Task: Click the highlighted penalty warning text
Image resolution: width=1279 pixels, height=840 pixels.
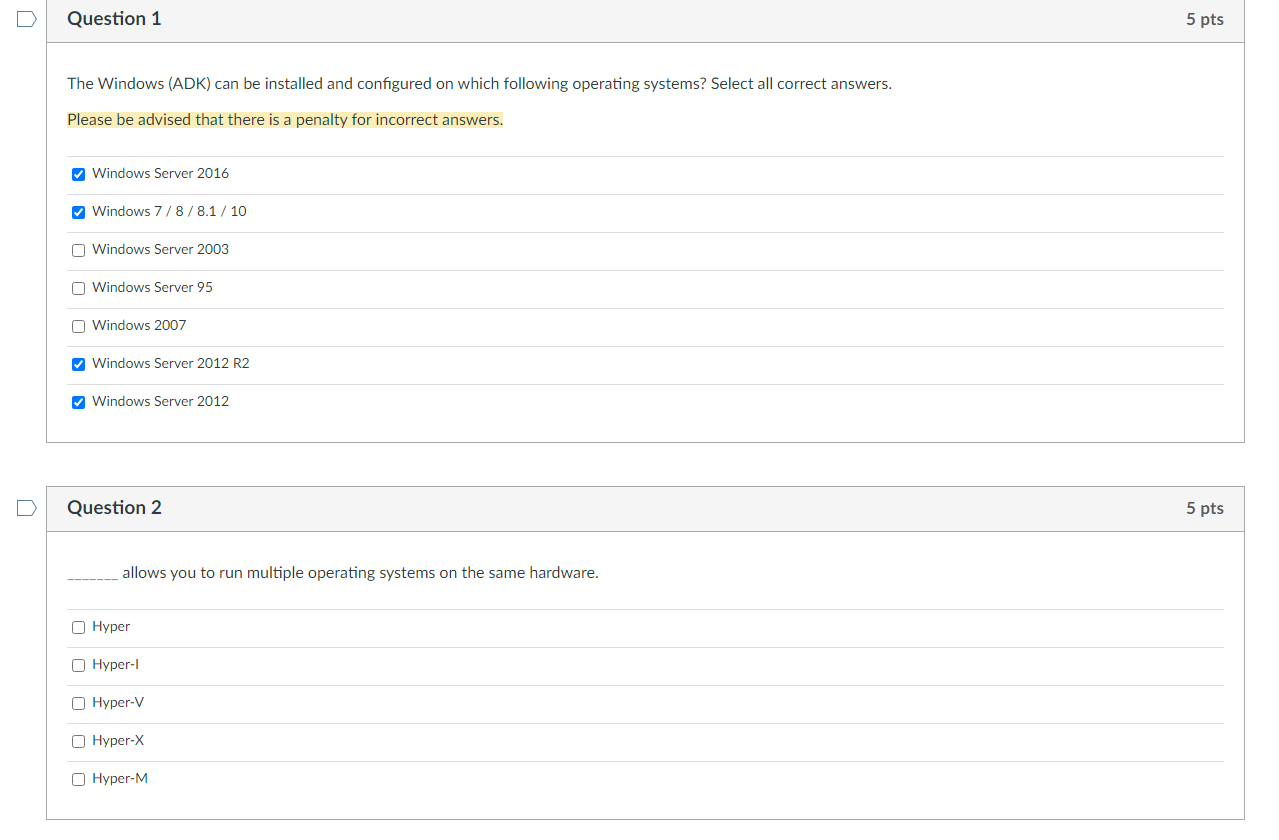Action: 283,119
